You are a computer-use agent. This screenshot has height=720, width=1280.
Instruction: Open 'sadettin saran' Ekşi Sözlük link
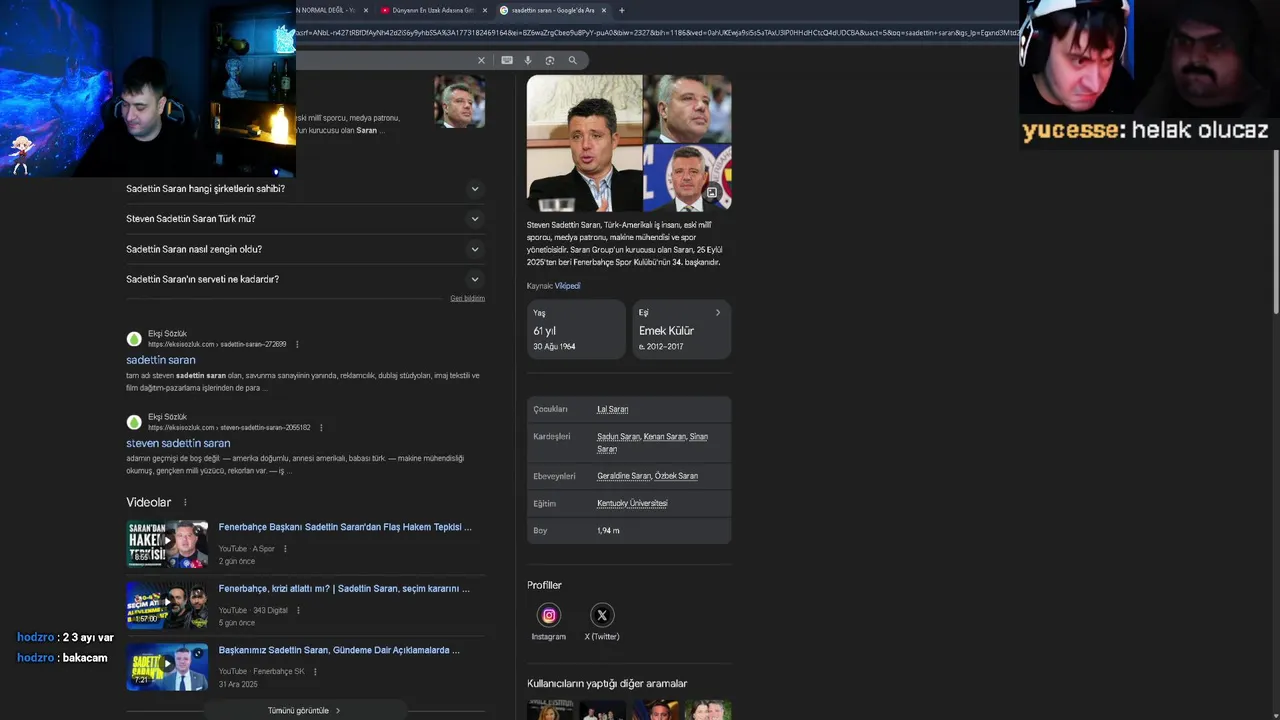[x=161, y=360]
